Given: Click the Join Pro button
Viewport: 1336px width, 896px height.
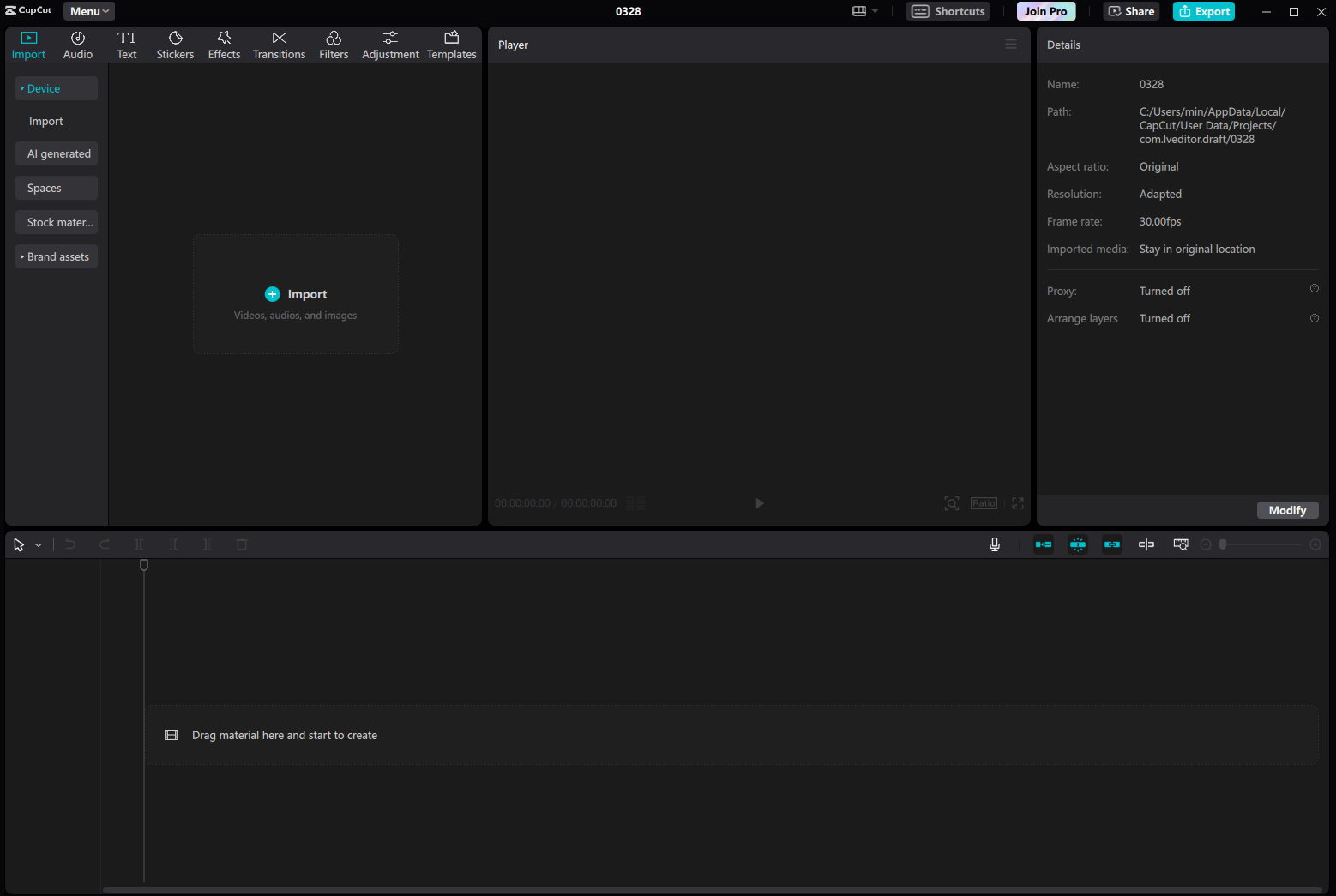Looking at the screenshot, I should pos(1046,11).
